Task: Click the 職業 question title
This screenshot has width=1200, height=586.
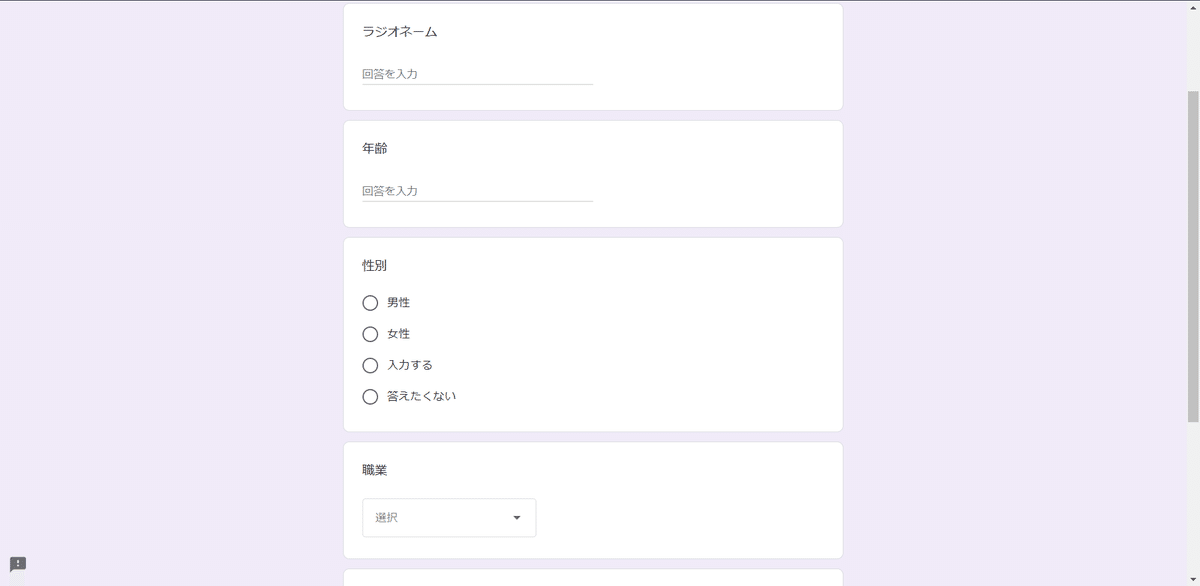Action: 374,469
